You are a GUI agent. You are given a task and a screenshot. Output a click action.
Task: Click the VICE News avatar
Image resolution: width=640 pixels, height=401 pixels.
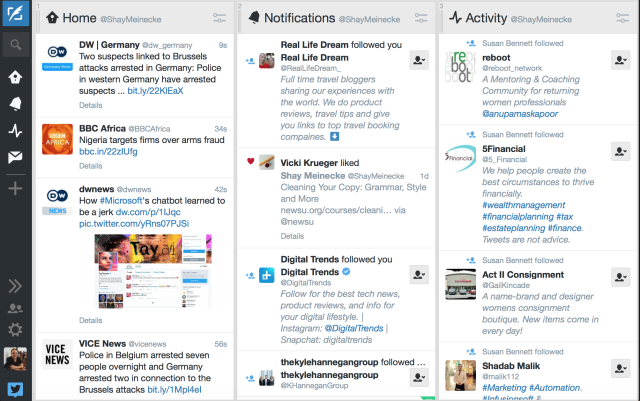point(58,354)
